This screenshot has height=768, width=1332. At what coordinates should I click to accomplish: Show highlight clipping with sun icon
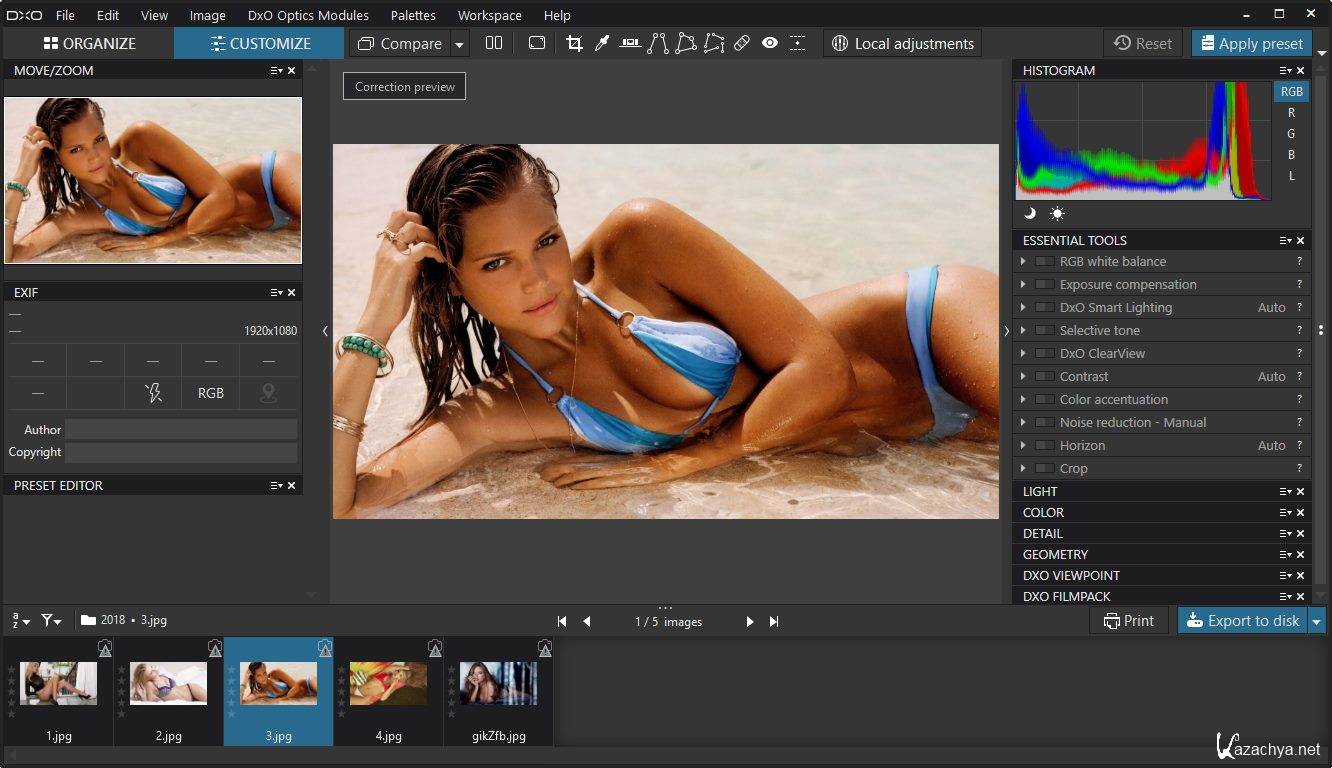click(x=1057, y=213)
